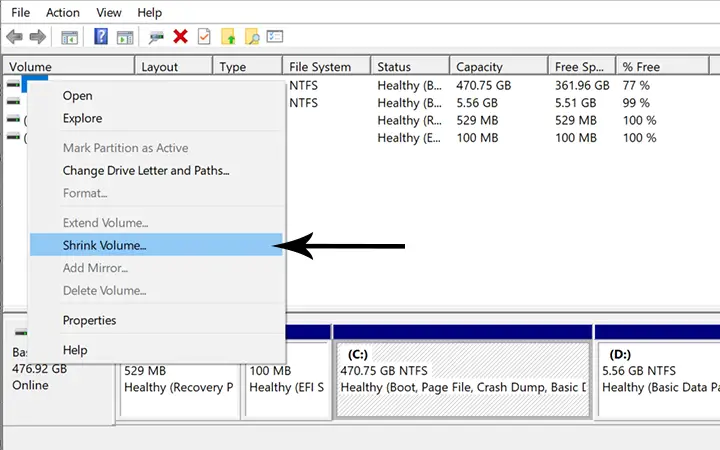Image resolution: width=720 pixels, height=450 pixels.
Task: Click the Show/Hide Console Tree icon
Action: [70, 37]
